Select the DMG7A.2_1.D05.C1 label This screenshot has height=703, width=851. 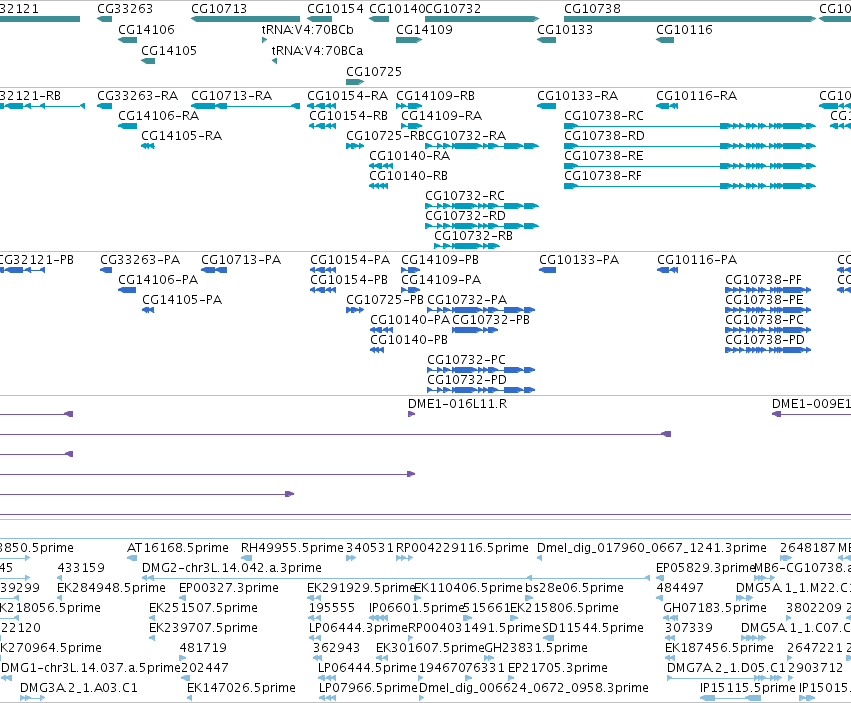(726, 668)
